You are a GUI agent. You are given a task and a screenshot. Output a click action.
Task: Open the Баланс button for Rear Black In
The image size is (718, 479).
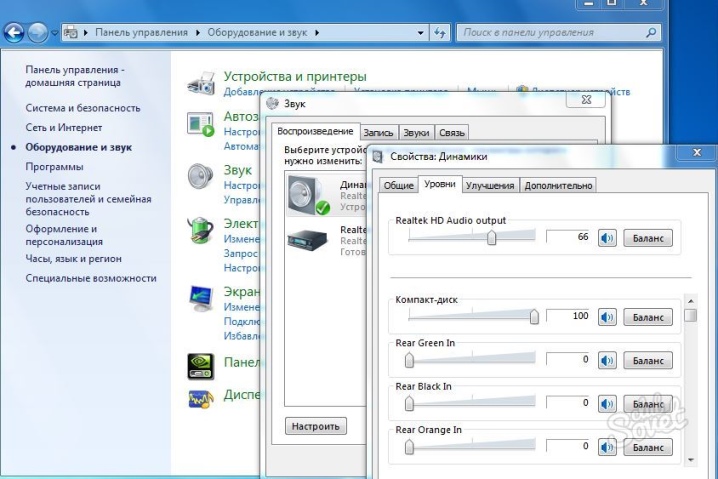coord(648,404)
